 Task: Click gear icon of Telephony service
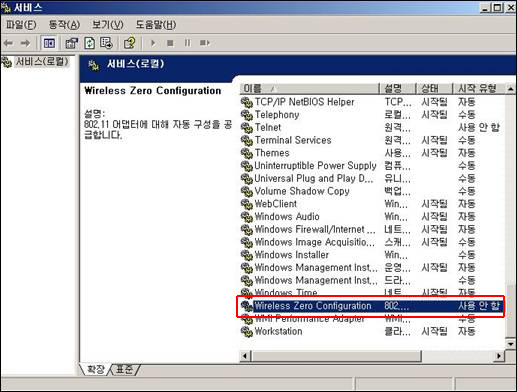tap(247, 115)
